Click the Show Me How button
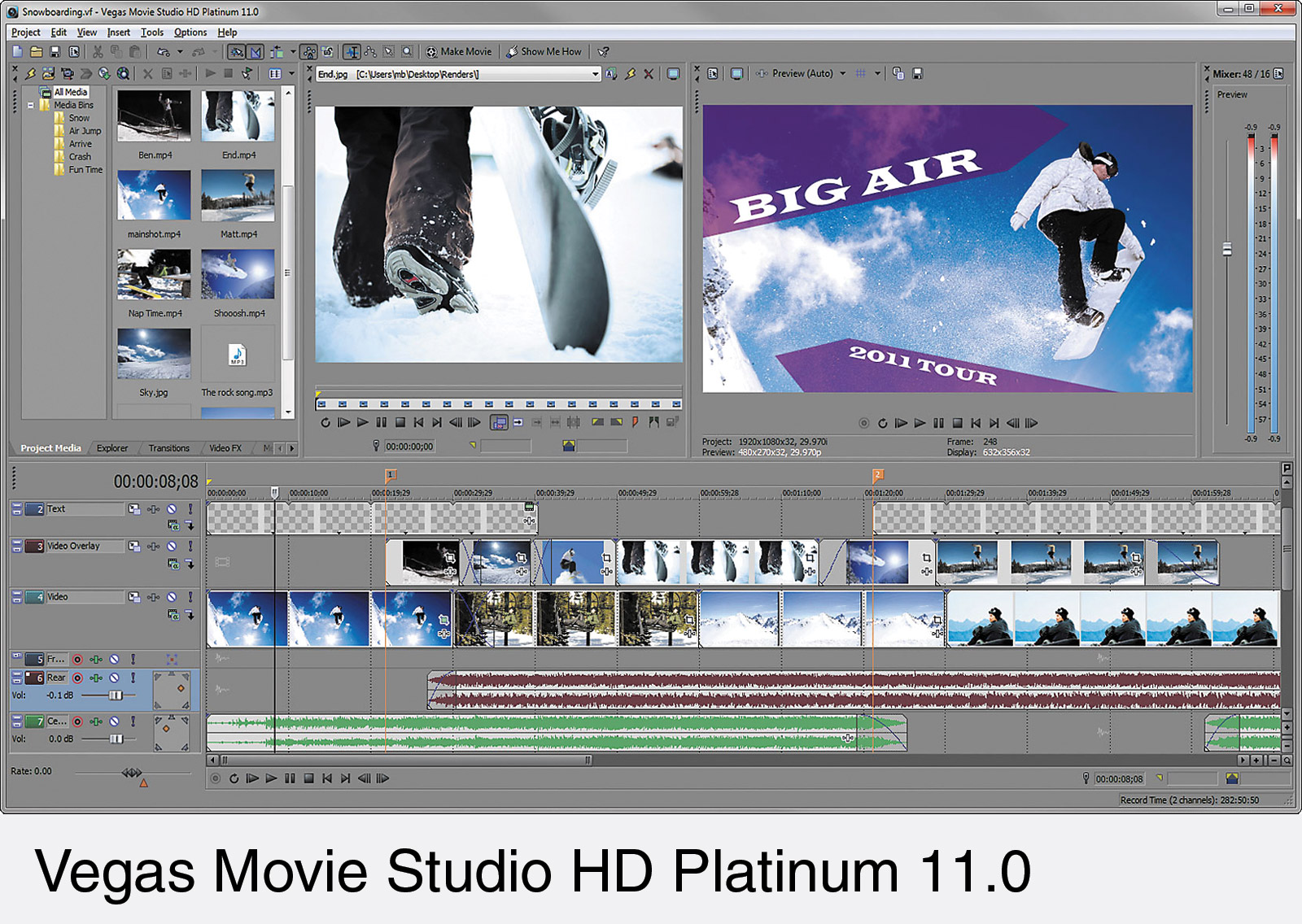 544,51
